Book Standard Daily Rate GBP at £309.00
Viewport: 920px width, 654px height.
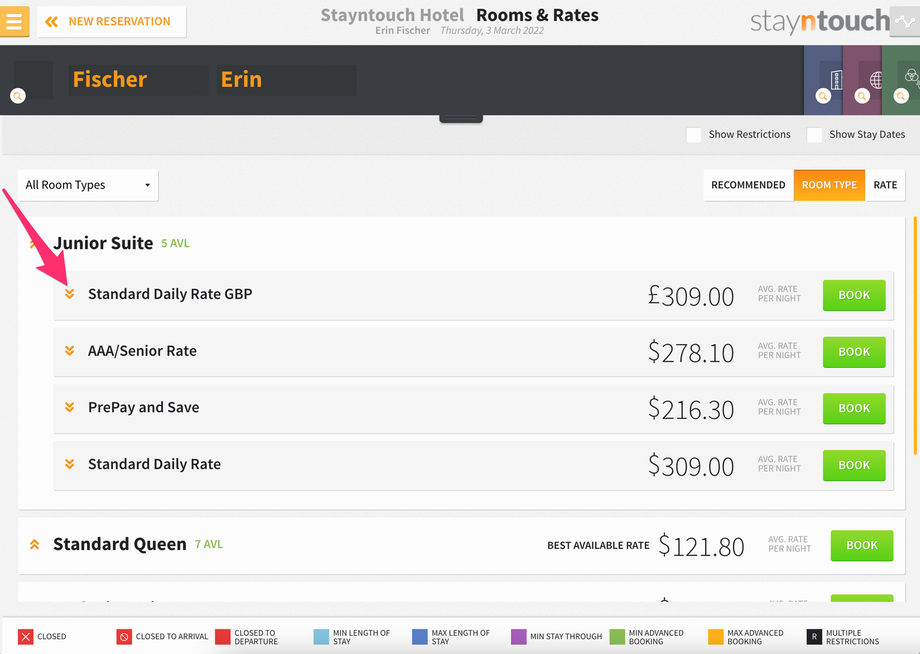click(x=854, y=295)
